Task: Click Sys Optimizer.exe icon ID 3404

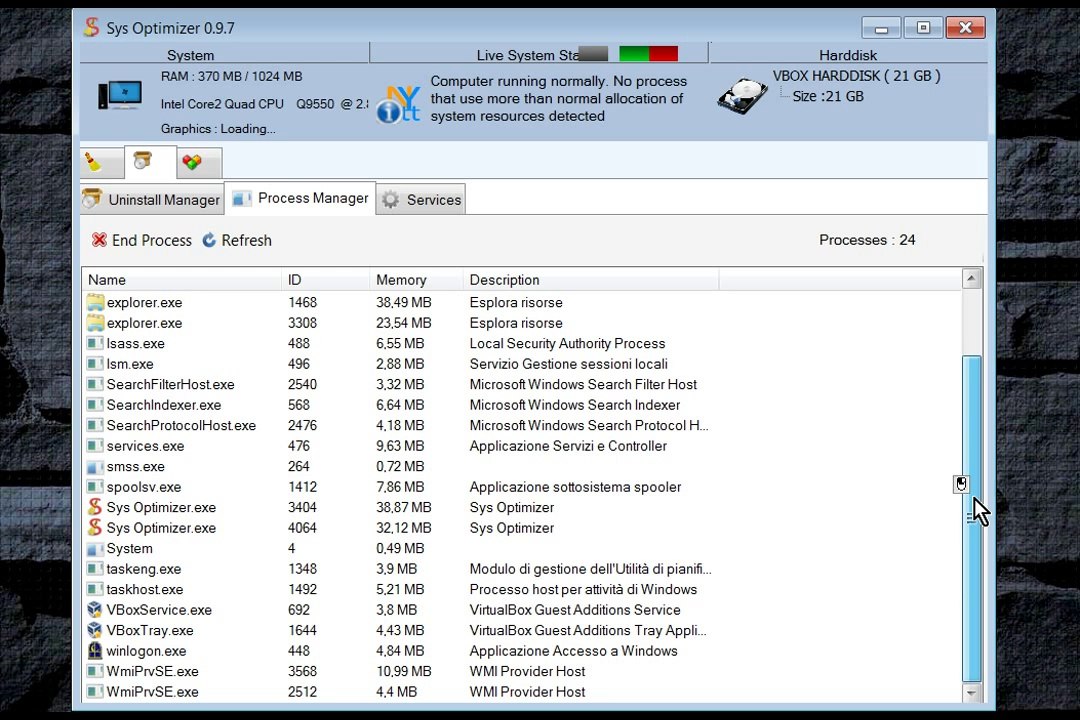Action: click(x=95, y=507)
